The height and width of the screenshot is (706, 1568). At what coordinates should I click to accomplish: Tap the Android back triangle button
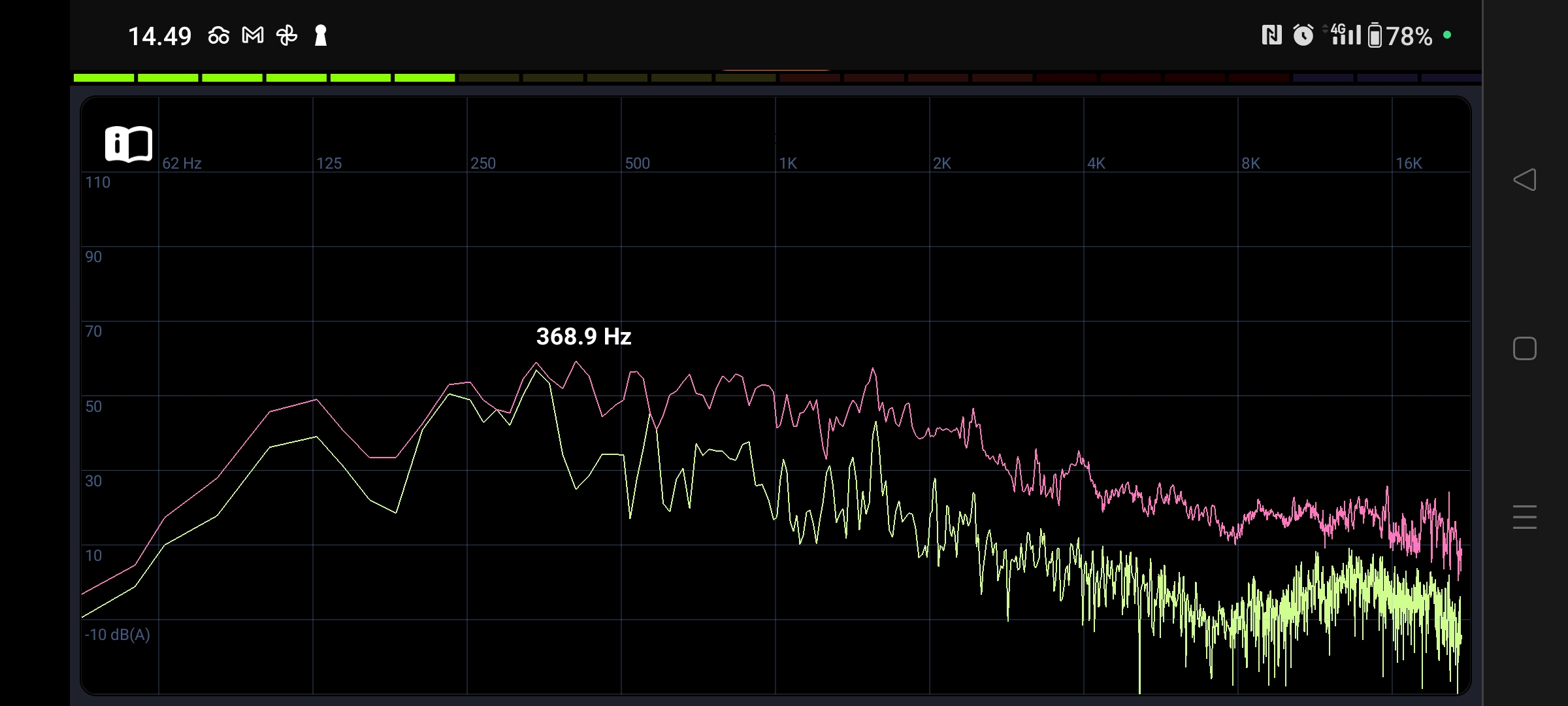1524,180
